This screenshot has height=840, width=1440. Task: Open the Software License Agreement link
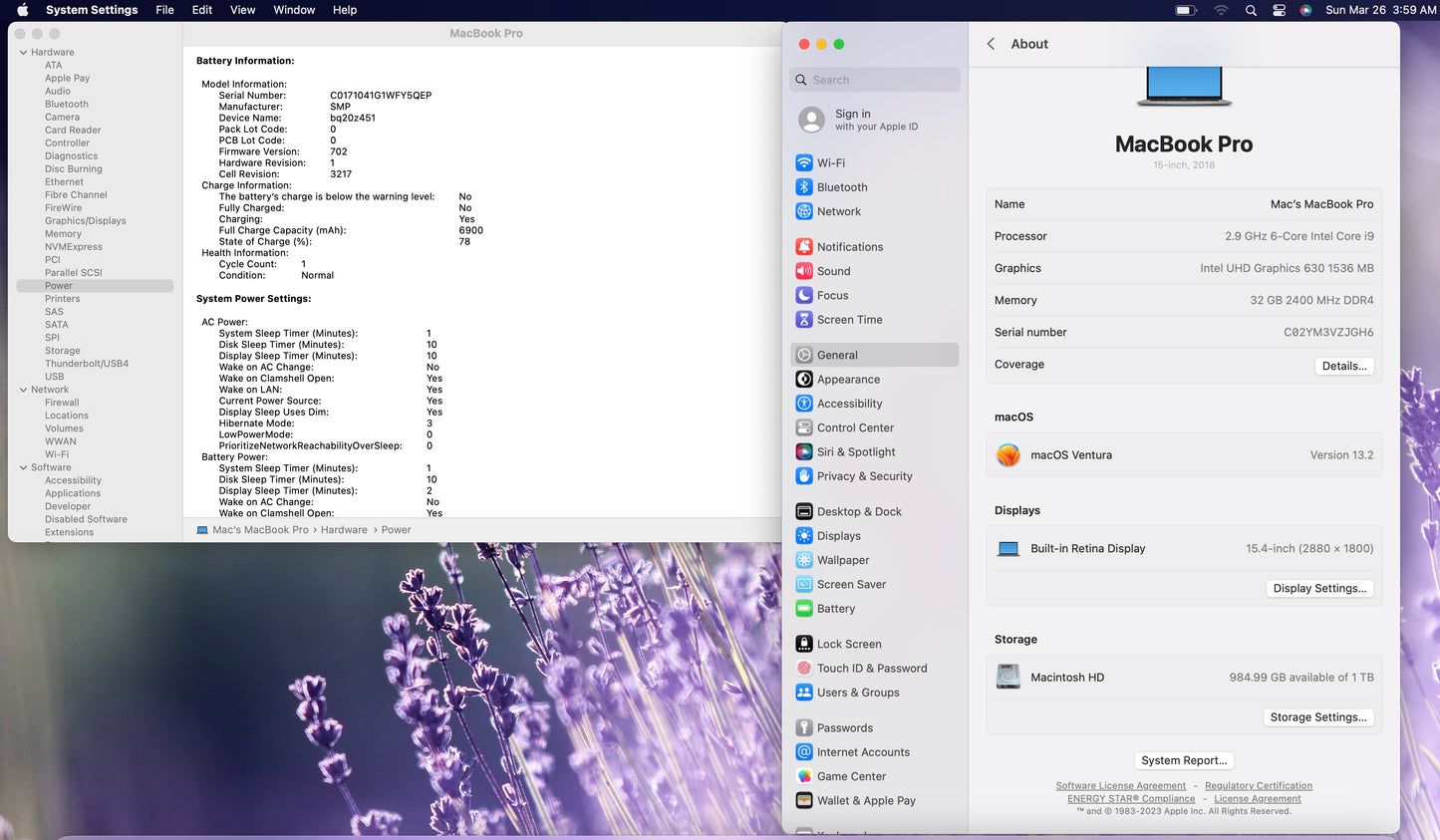pyautogui.click(x=1120, y=786)
